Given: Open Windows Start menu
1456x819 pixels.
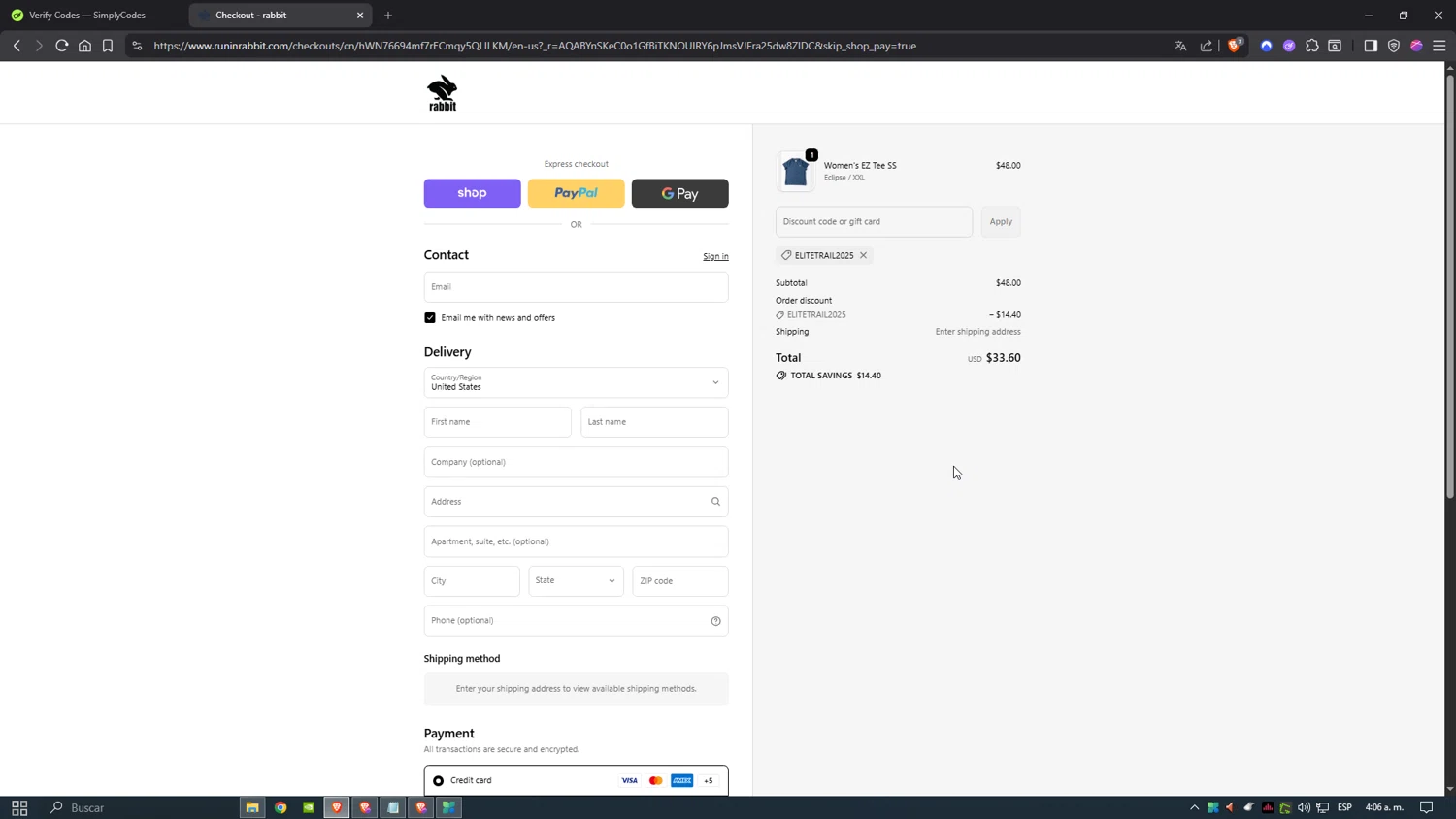Looking at the screenshot, I should click(19, 807).
